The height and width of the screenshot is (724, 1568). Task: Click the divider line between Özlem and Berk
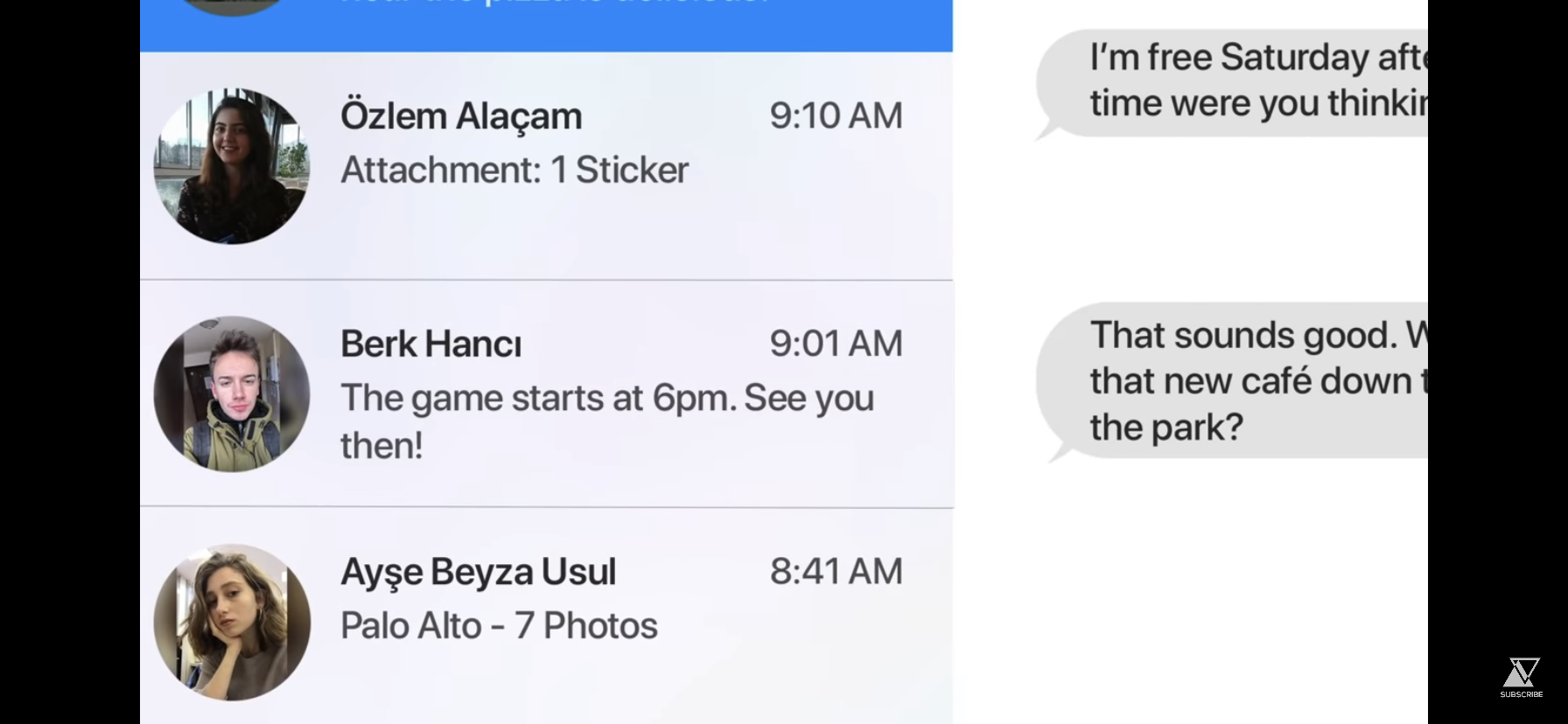coord(546,281)
